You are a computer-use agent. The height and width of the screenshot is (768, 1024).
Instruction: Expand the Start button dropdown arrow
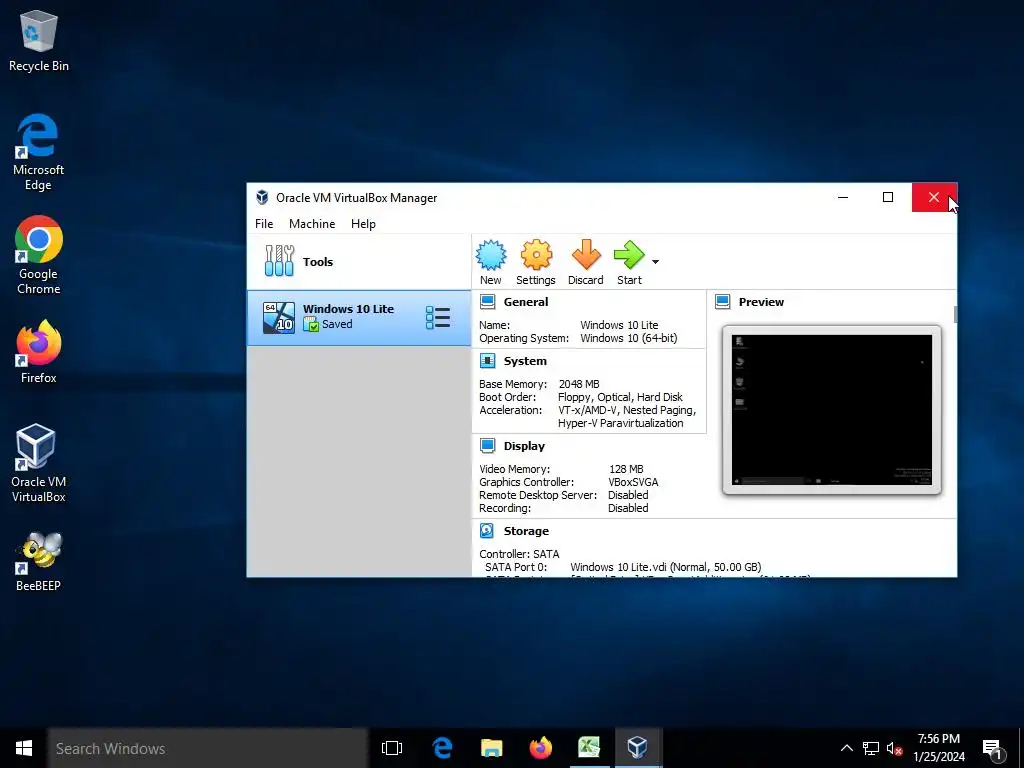pos(655,262)
